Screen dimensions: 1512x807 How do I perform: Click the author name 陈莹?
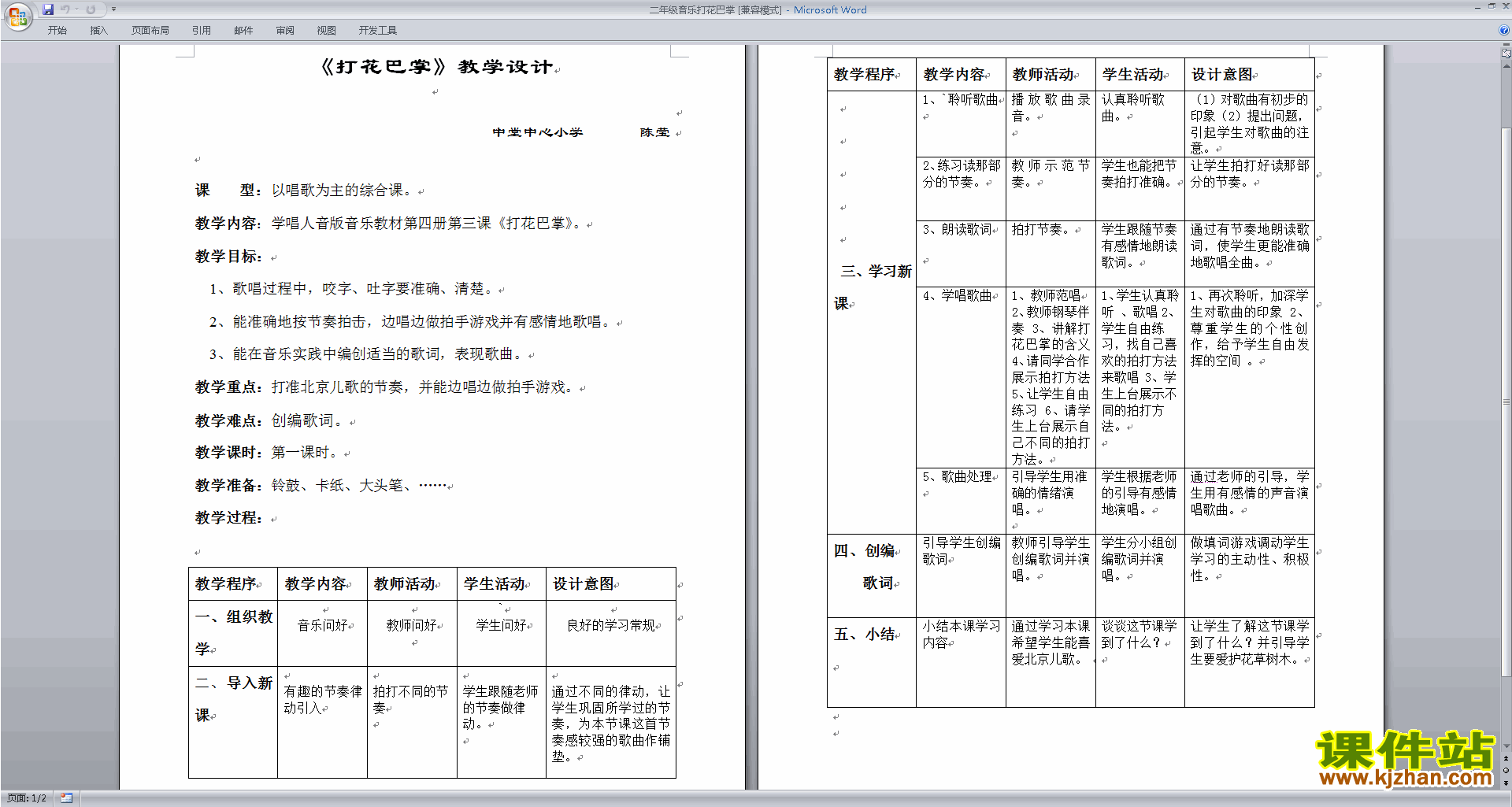[x=655, y=132]
